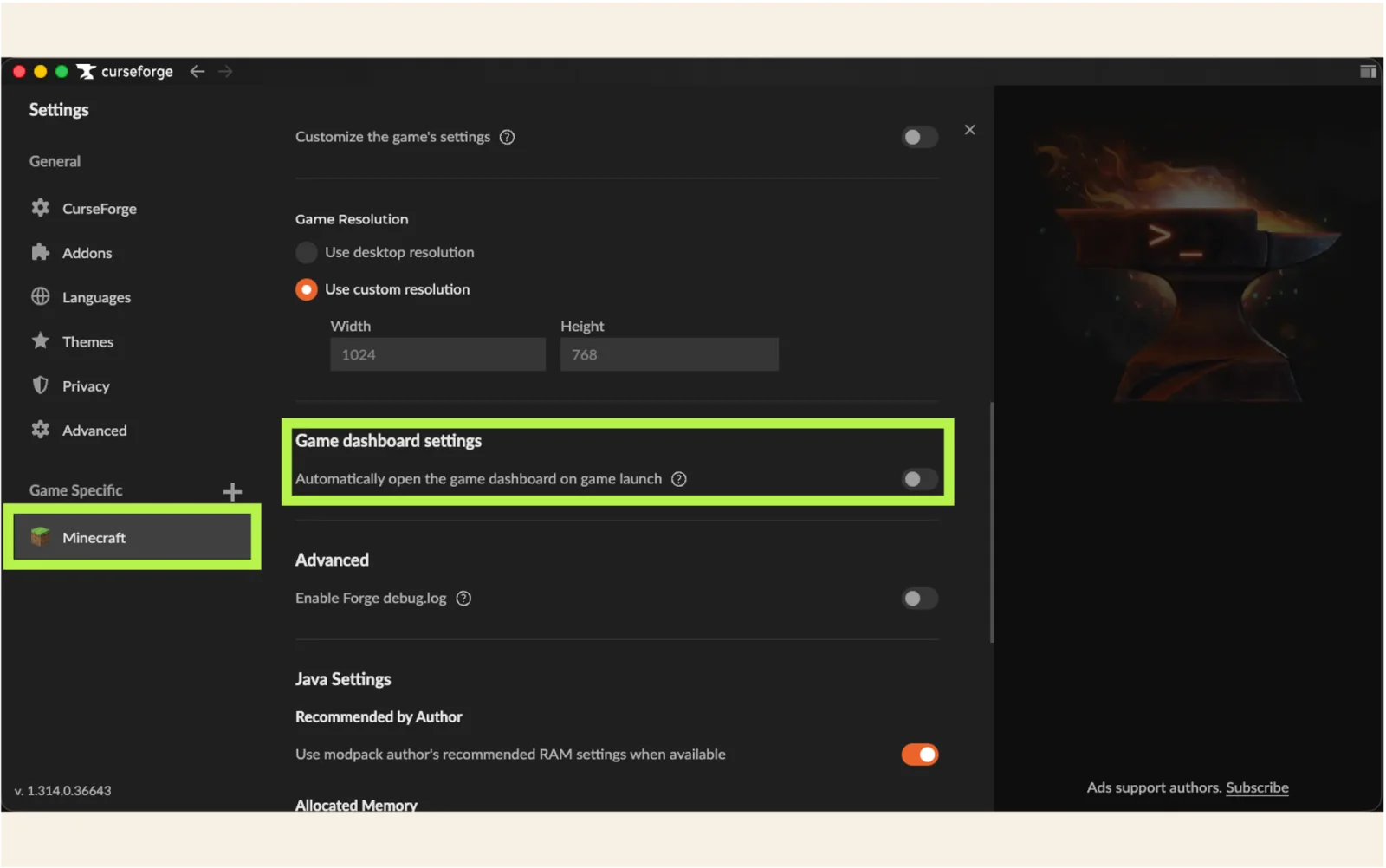Image resolution: width=1386 pixels, height=868 pixels.
Task: Open help for auto-open game dashboard option
Action: 679,479
